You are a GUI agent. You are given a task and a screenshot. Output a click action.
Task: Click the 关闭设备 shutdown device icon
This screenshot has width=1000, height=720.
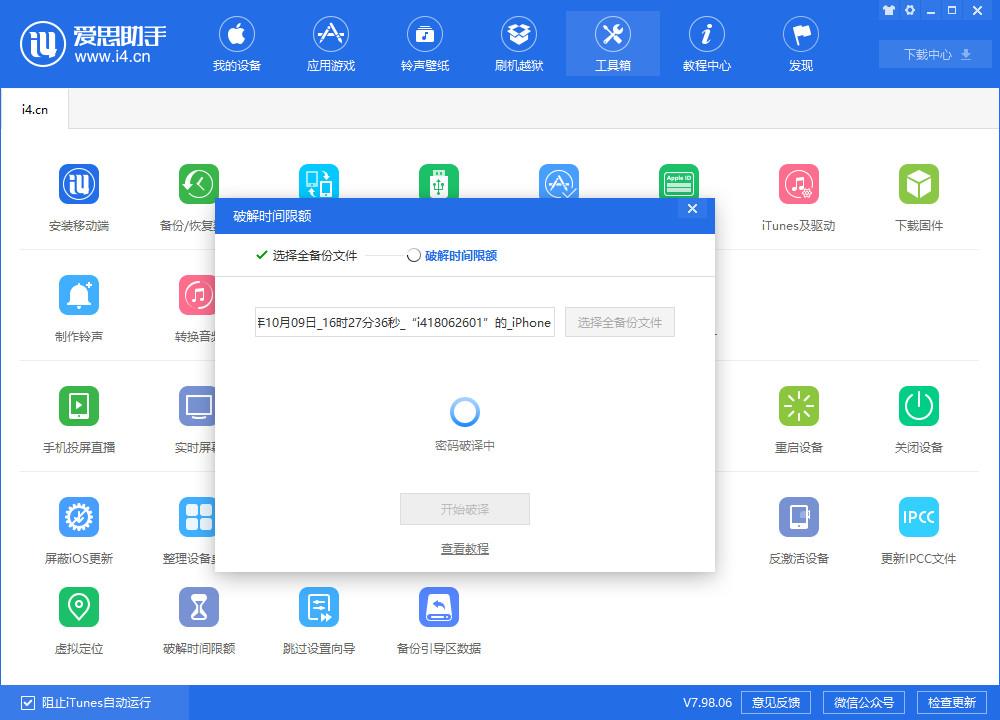pos(917,417)
